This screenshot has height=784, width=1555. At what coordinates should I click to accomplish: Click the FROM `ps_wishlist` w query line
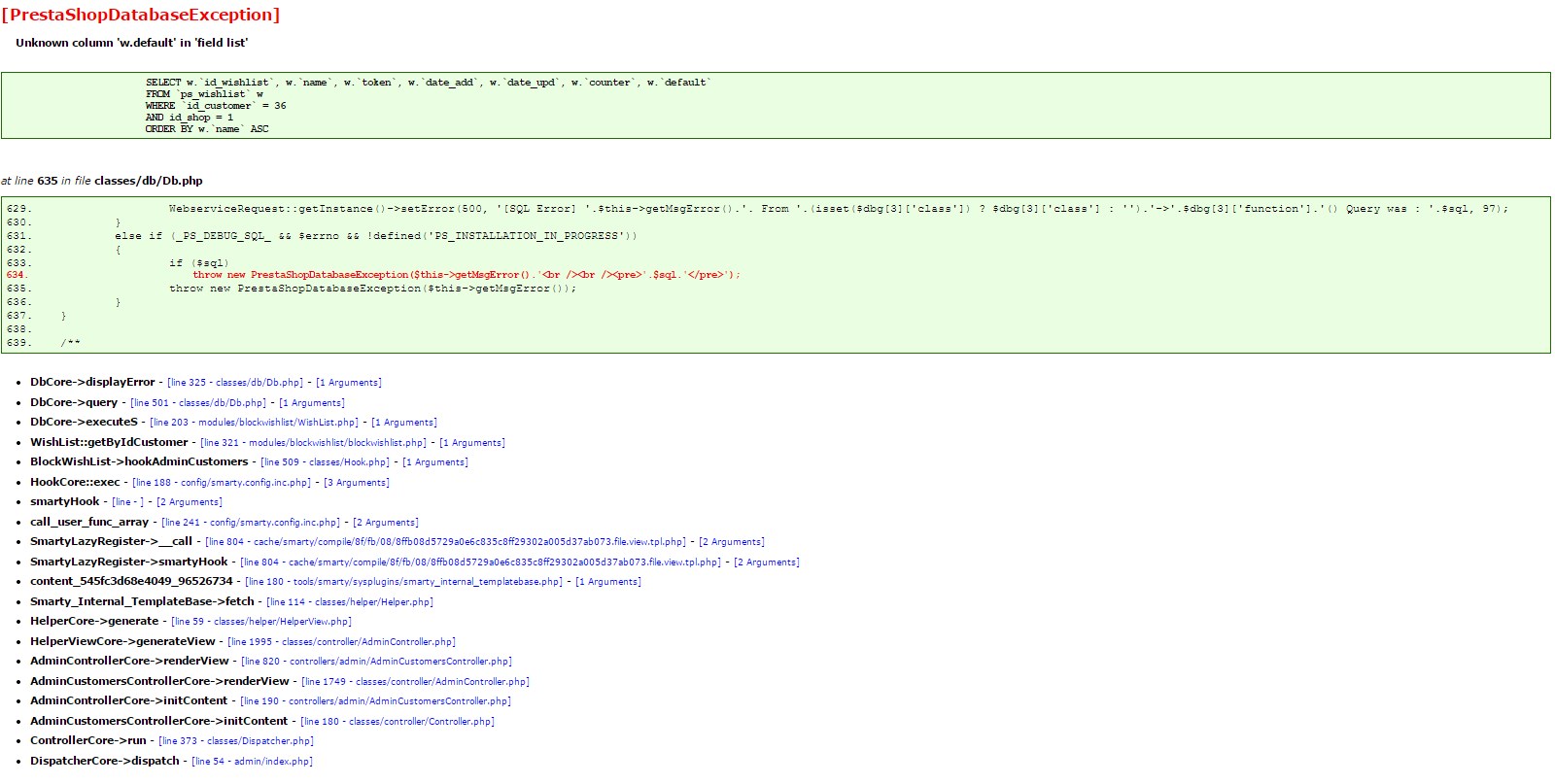205,94
